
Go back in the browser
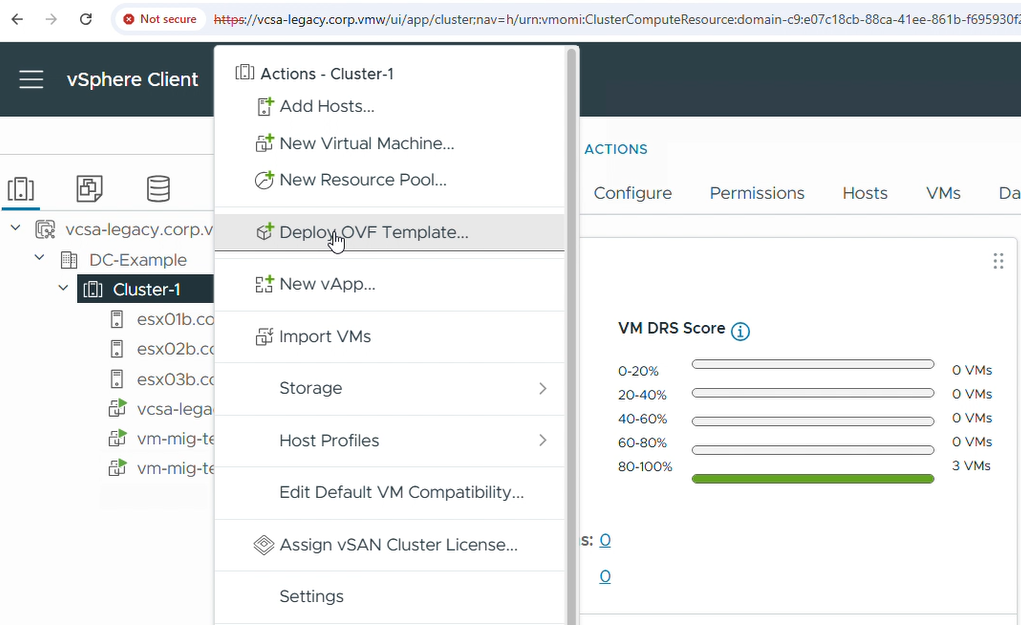[x=18, y=19]
